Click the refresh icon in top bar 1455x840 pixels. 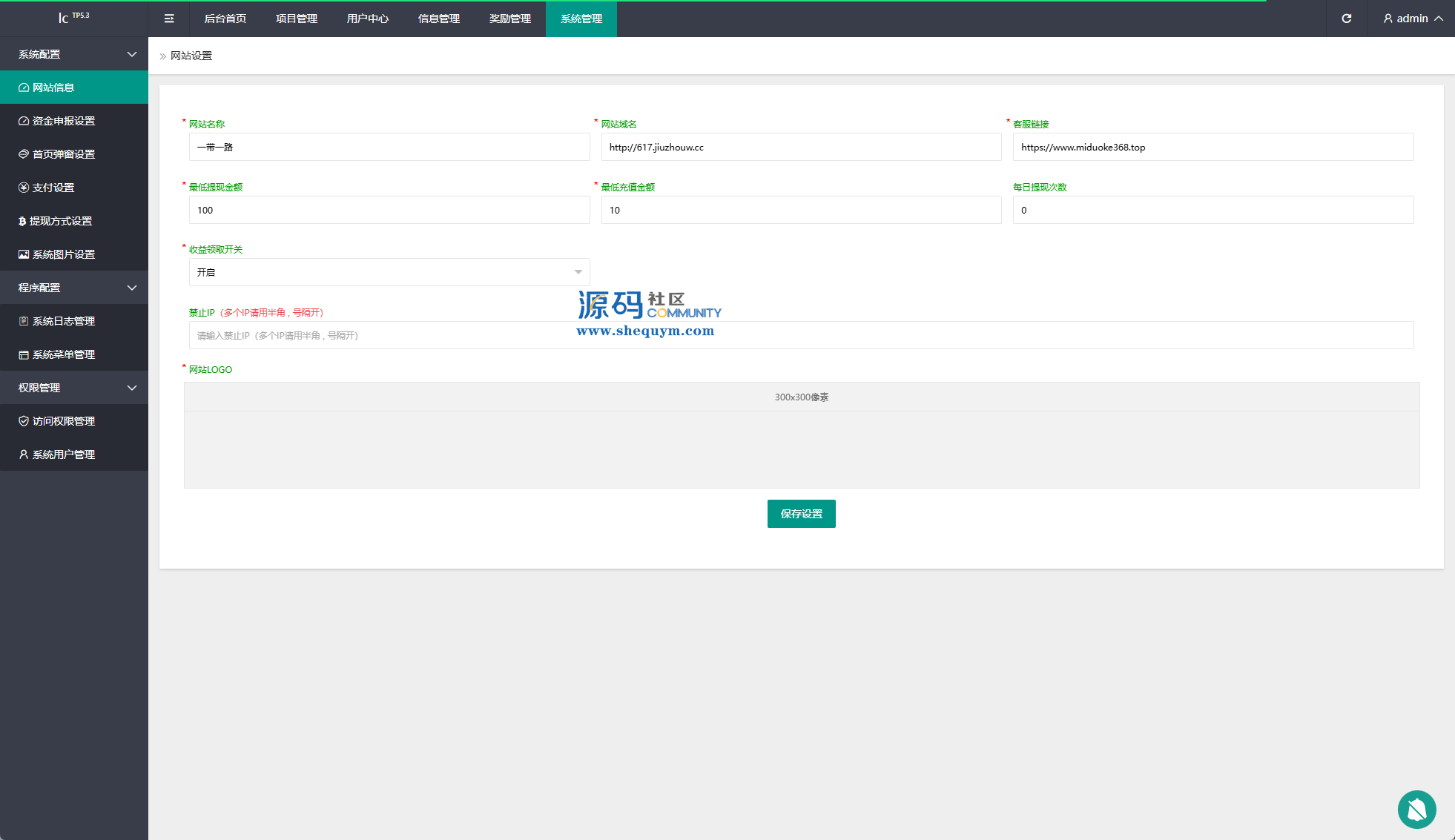[1347, 19]
